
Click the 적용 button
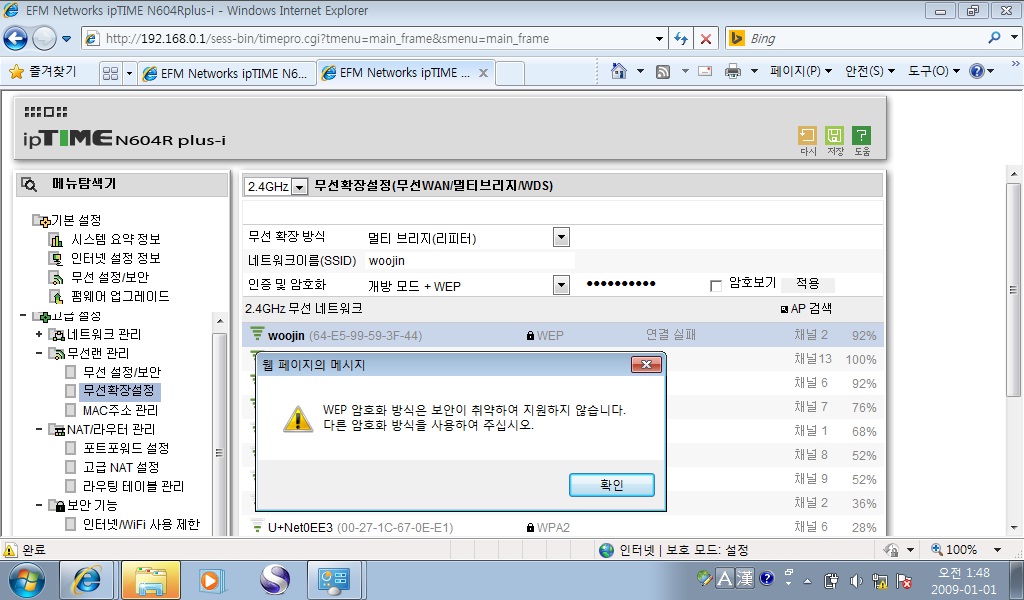point(808,283)
